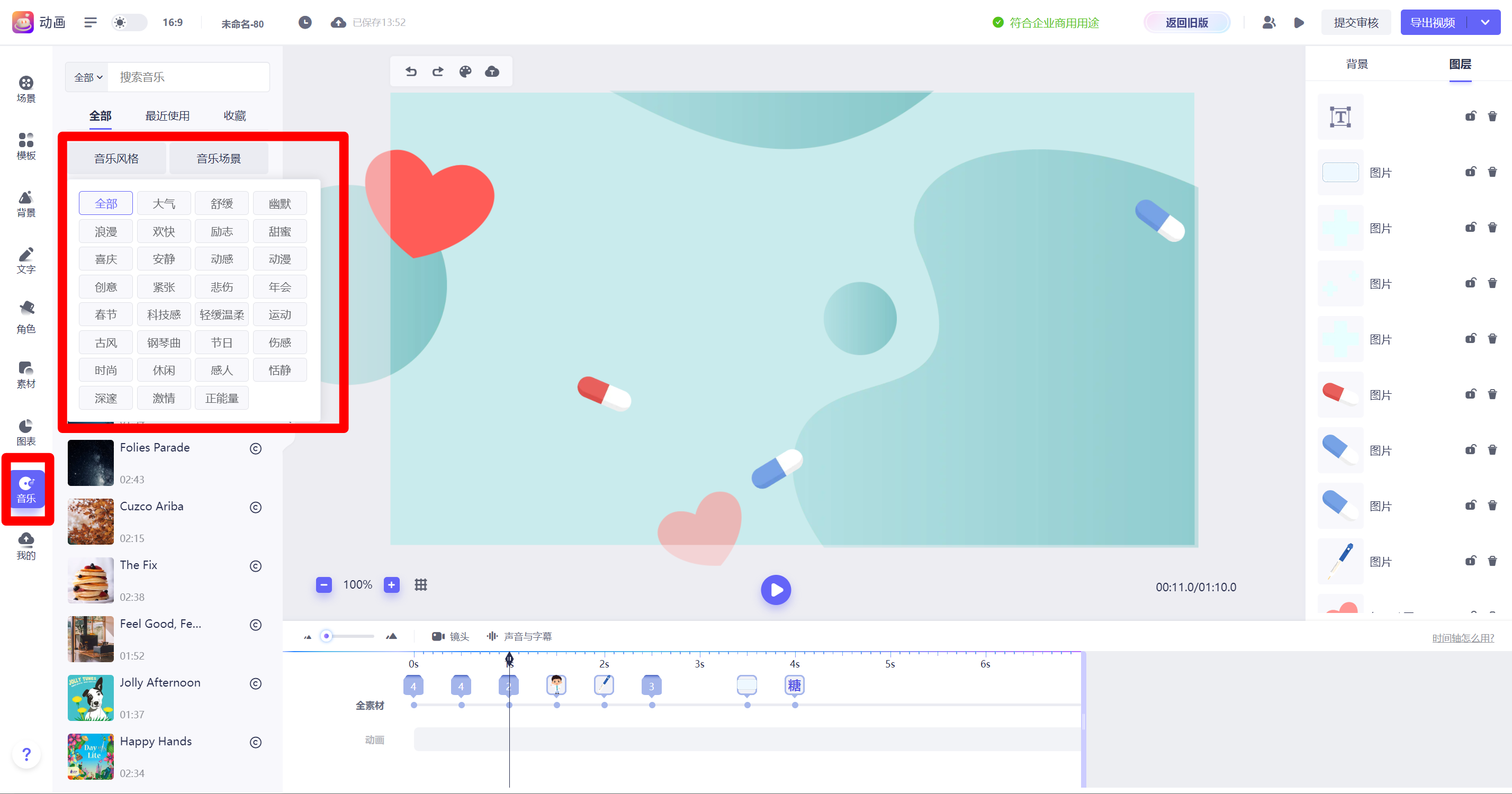Open the 角色 characters panel
This screenshot has width=1512, height=794.
26,318
